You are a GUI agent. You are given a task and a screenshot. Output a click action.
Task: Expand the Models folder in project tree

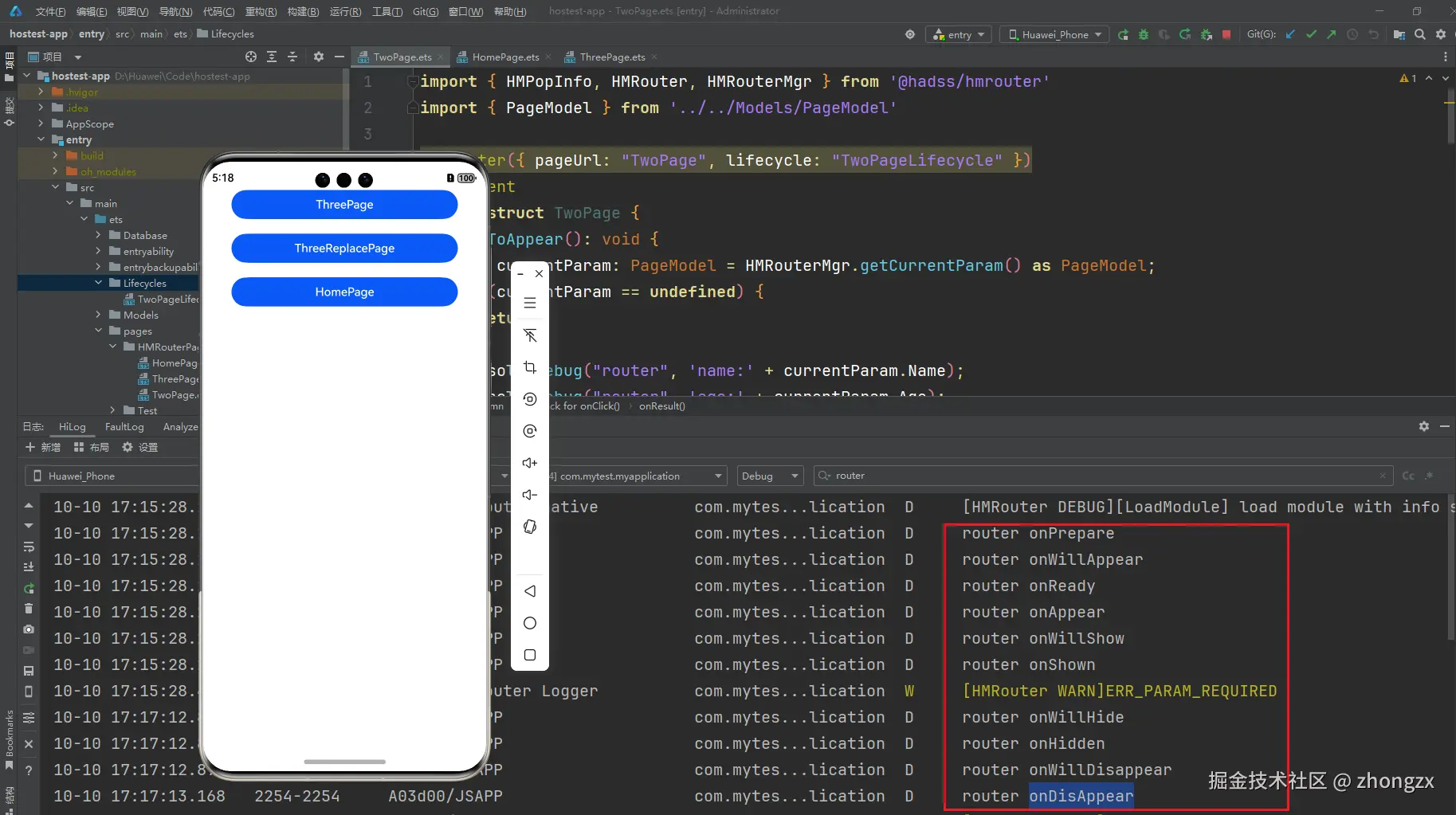tap(99, 315)
